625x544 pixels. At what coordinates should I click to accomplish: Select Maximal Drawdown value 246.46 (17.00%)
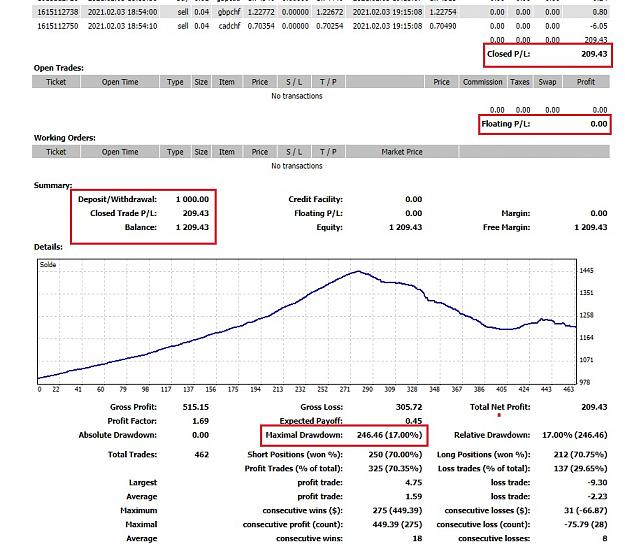pyautogui.click(x=389, y=435)
